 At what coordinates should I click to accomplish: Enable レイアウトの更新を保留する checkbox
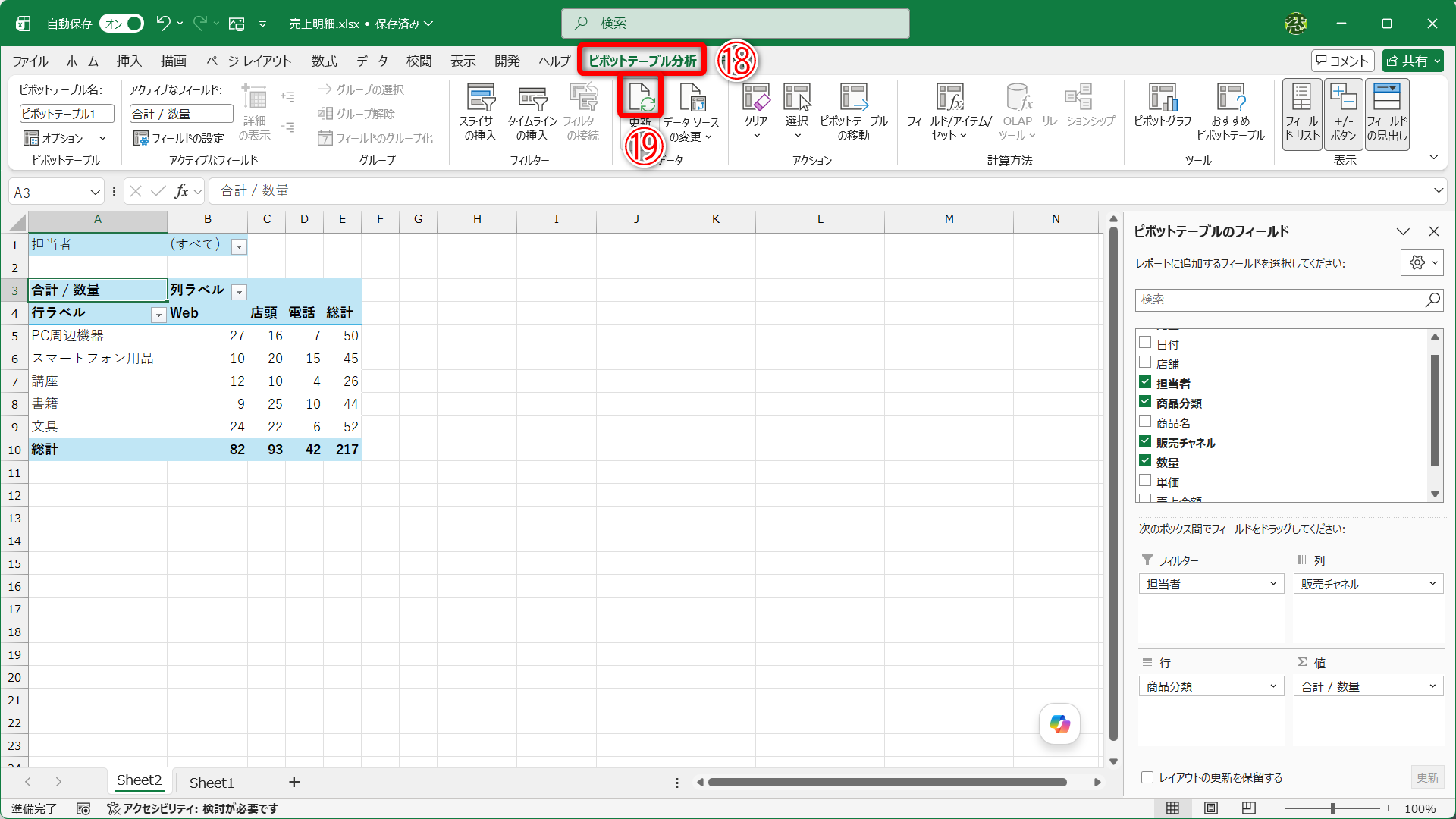click(x=1147, y=777)
